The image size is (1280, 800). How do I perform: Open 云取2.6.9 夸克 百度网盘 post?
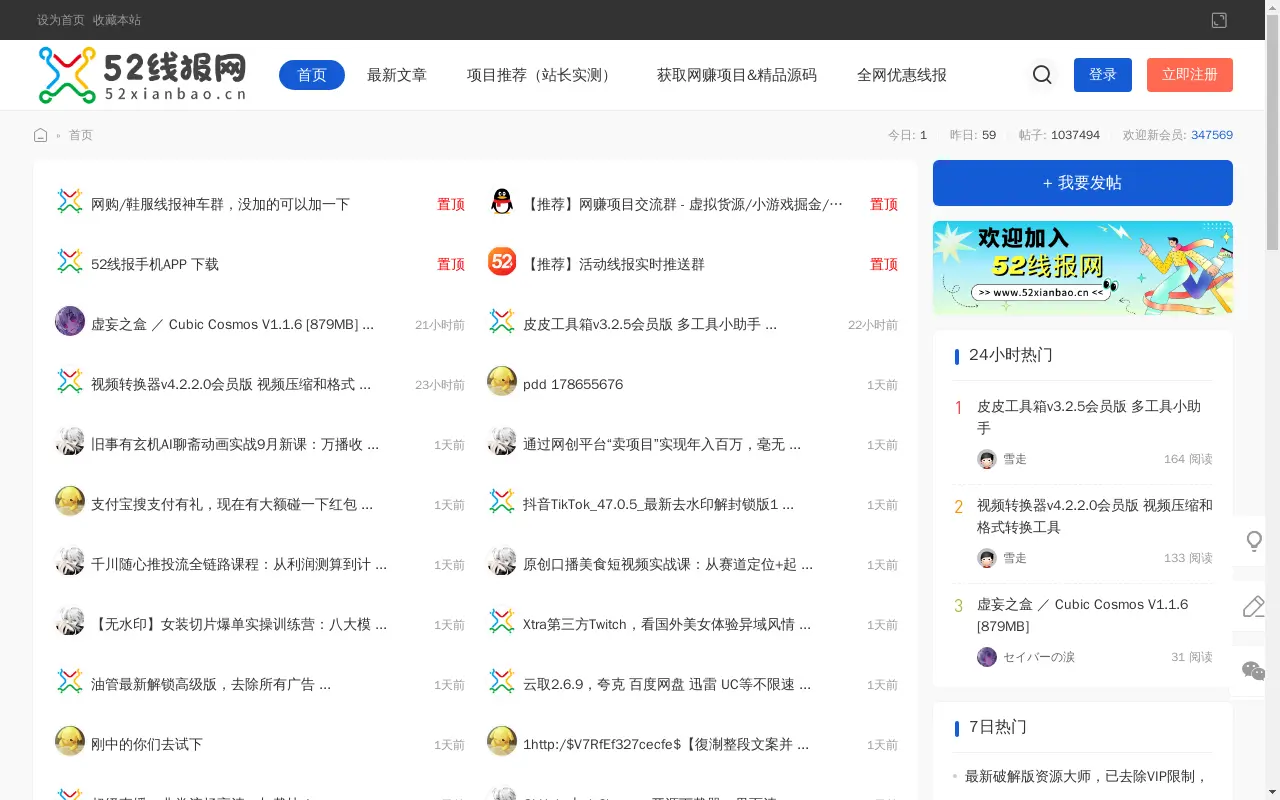pos(667,684)
